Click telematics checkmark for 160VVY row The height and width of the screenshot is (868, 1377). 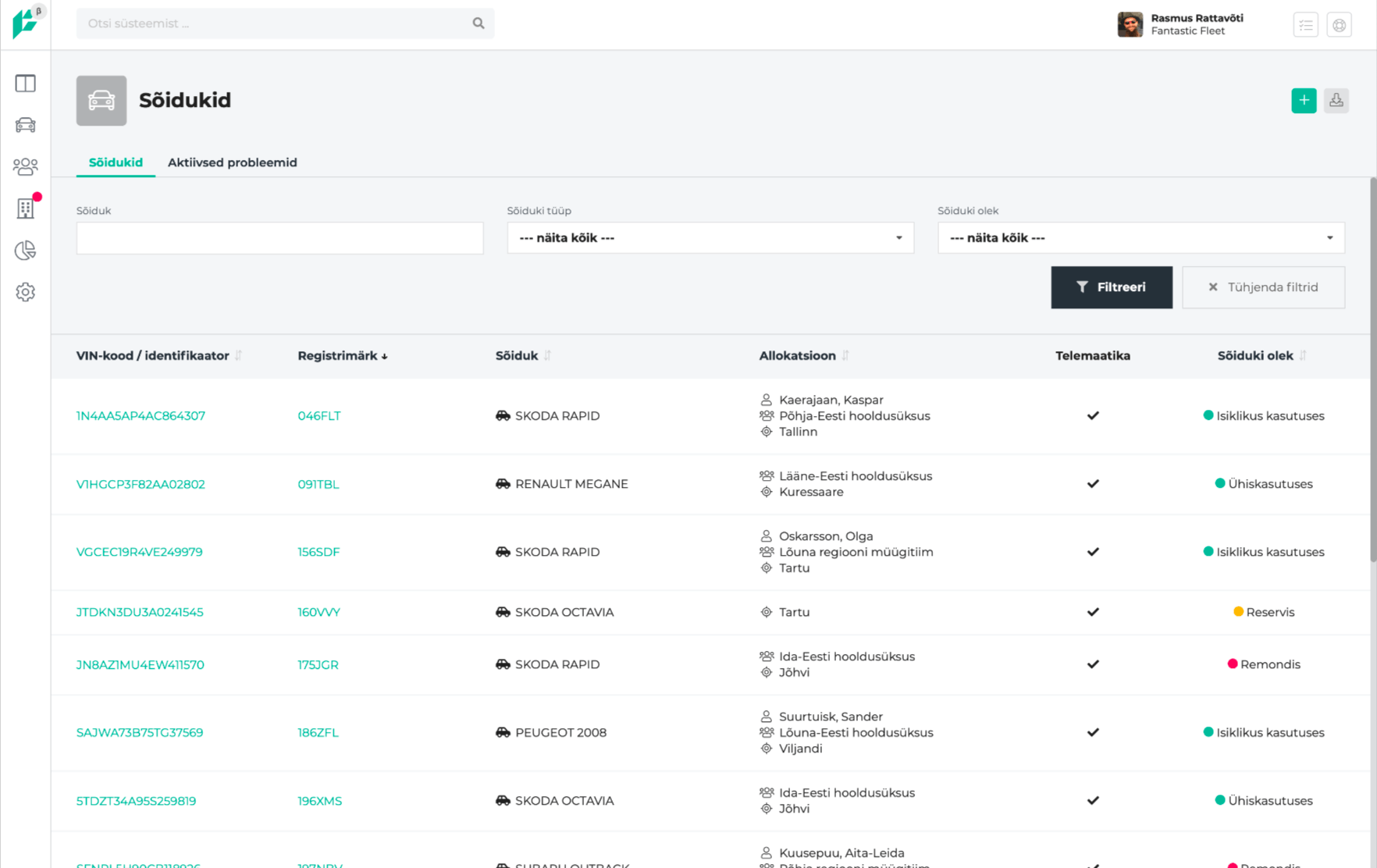1093,612
